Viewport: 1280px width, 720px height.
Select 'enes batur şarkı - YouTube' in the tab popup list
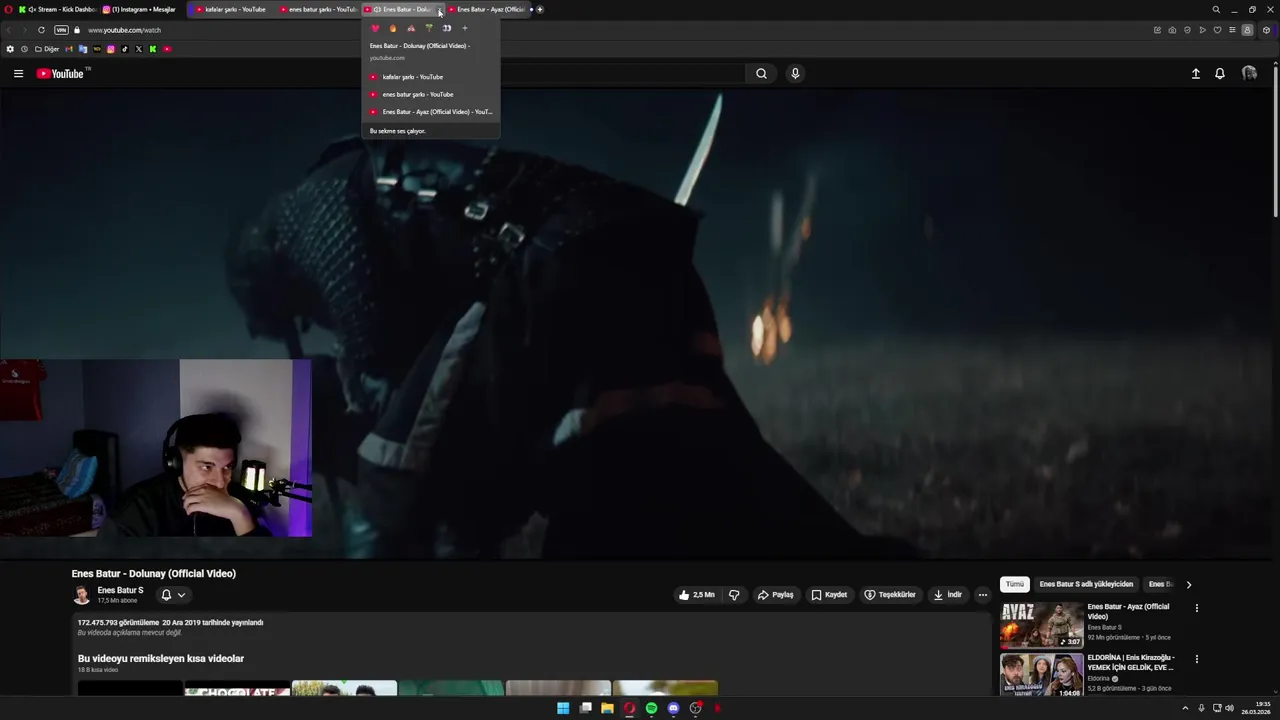(430, 94)
